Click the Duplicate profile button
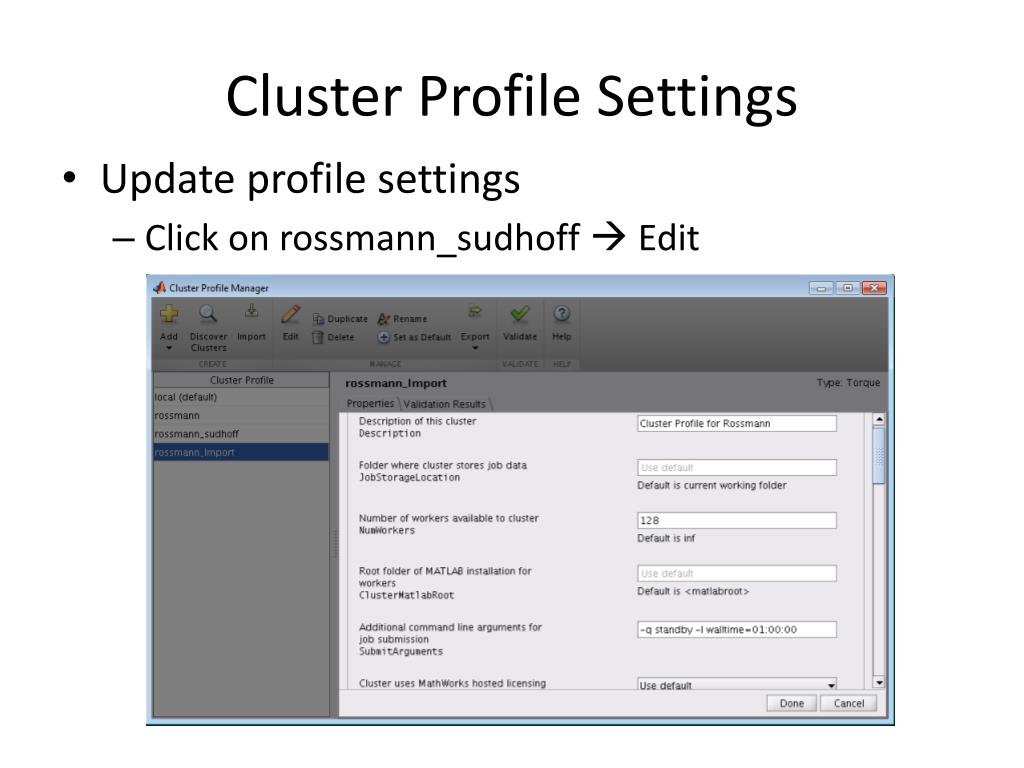This screenshot has height=768, width=1024. click(x=340, y=319)
